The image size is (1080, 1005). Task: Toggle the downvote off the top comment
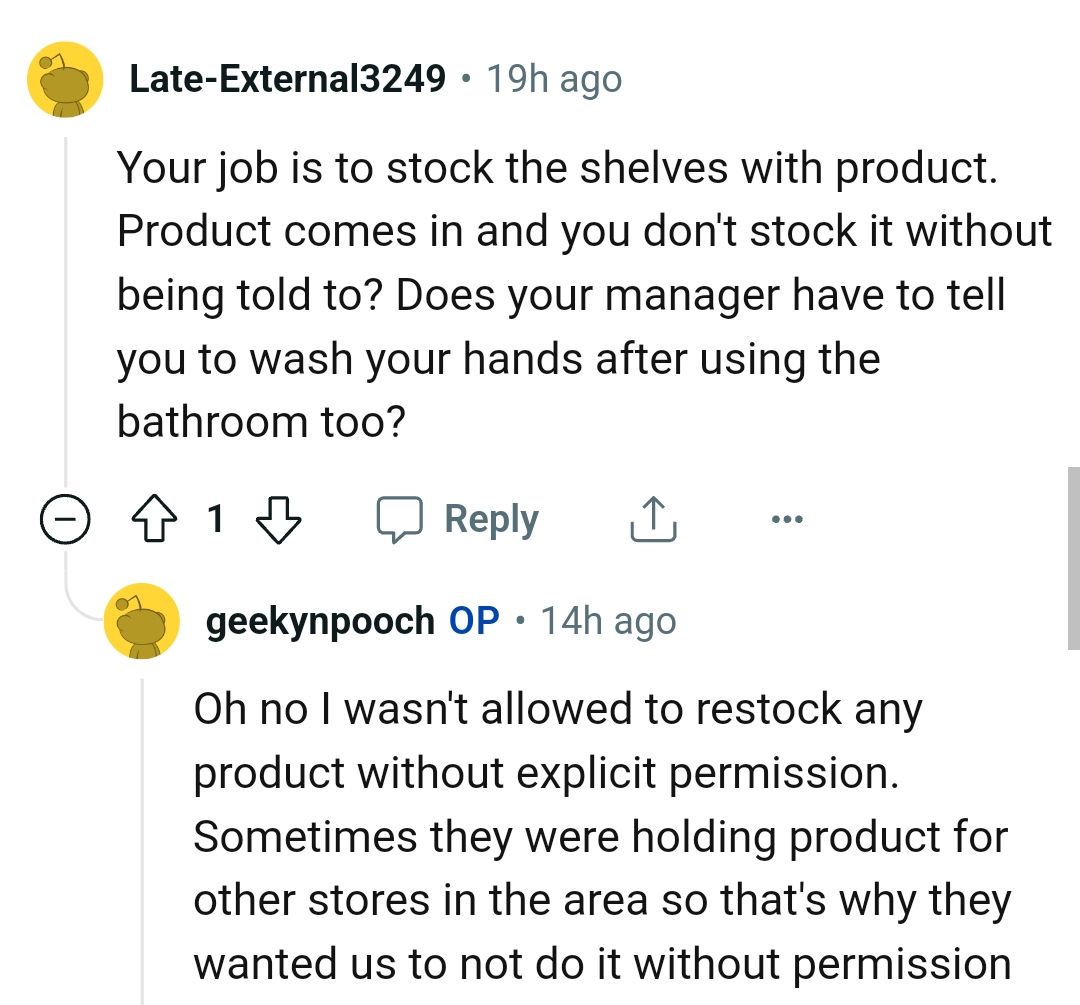point(278,518)
